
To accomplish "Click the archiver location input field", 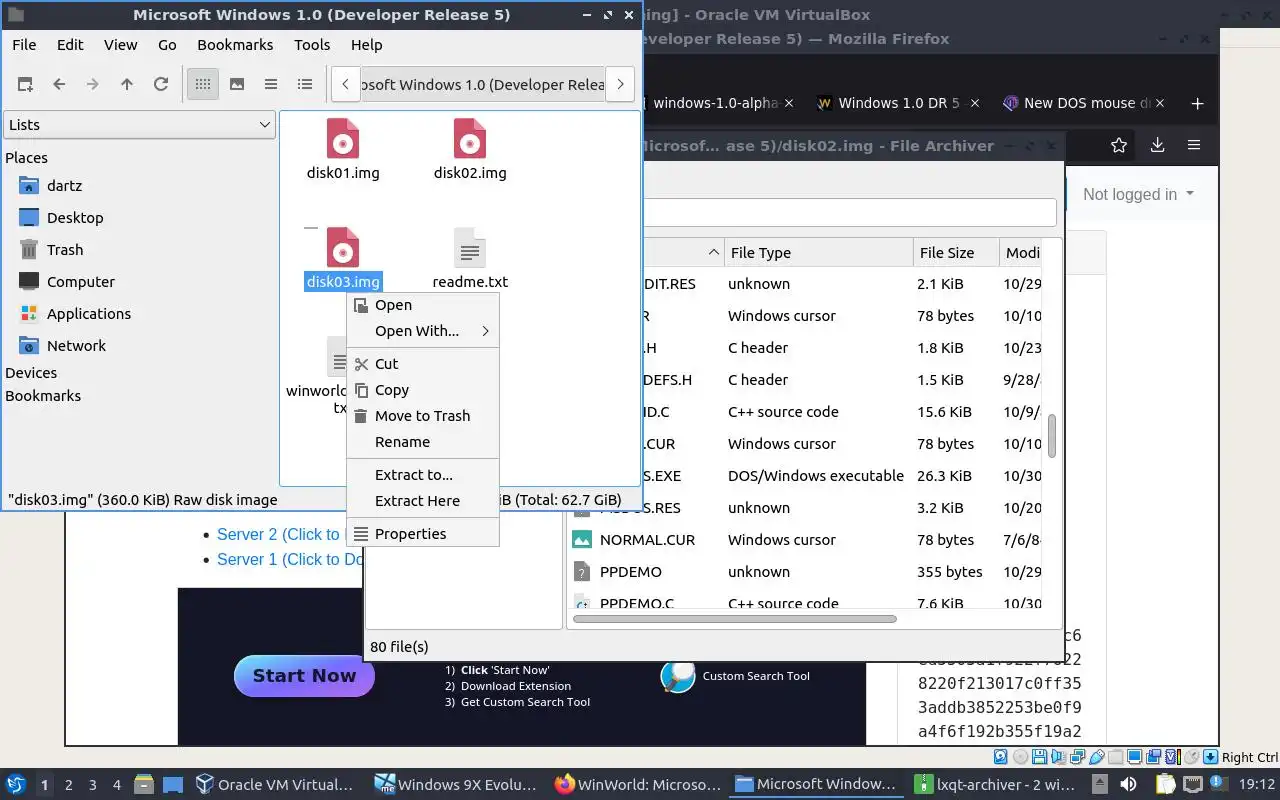I will [850, 212].
